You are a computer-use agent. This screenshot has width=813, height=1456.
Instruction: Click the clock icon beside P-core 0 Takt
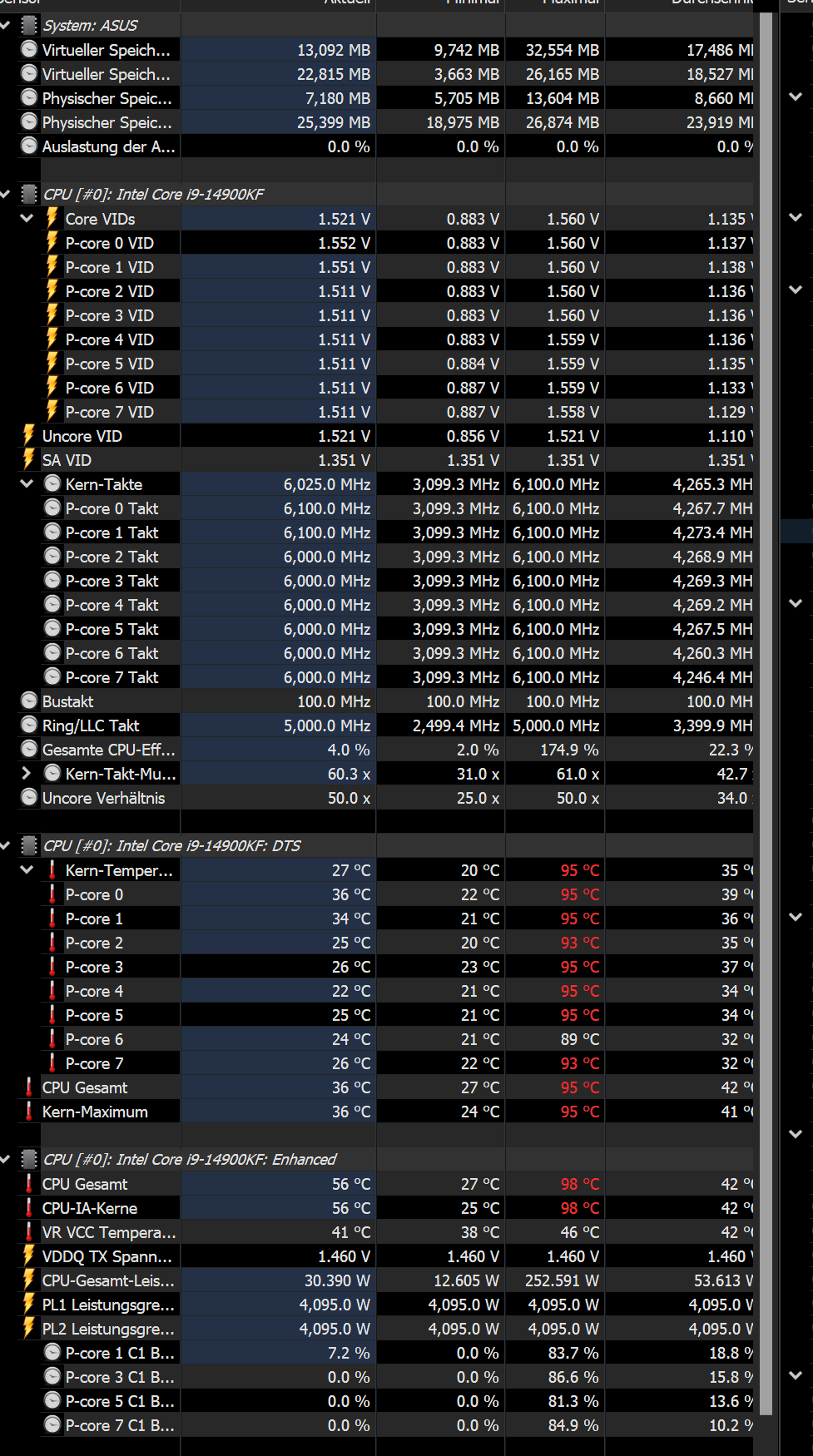[52, 508]
